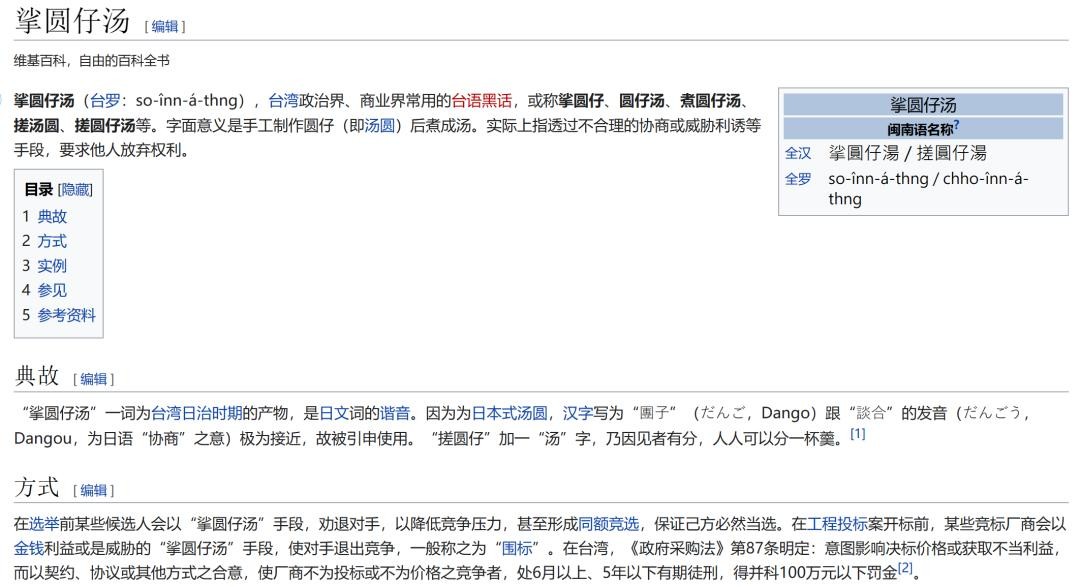1080x587 pixels.
Task: Jump to 方式 in table of contents
Action: click(x=52, y=241)
